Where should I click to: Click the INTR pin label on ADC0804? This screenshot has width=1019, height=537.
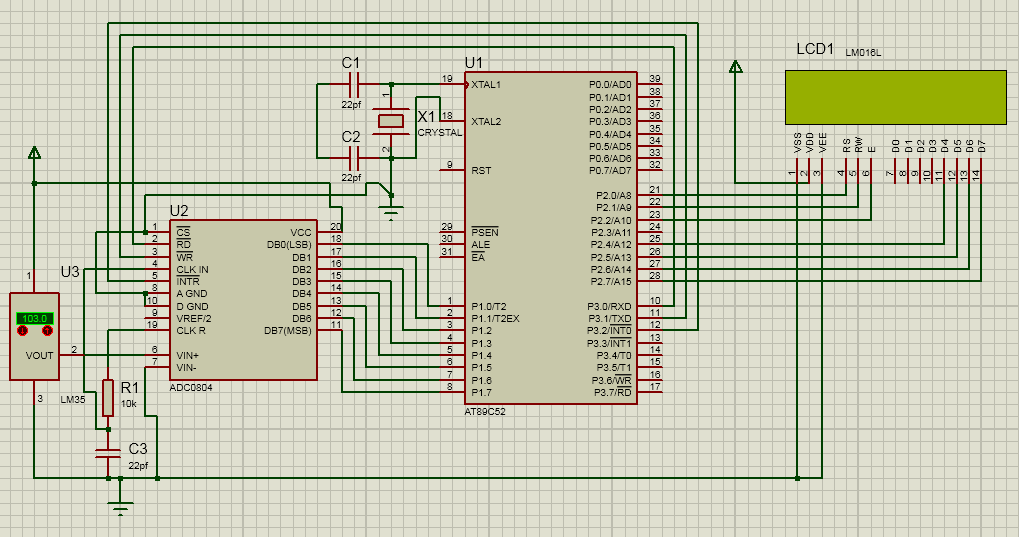(188, 282)
